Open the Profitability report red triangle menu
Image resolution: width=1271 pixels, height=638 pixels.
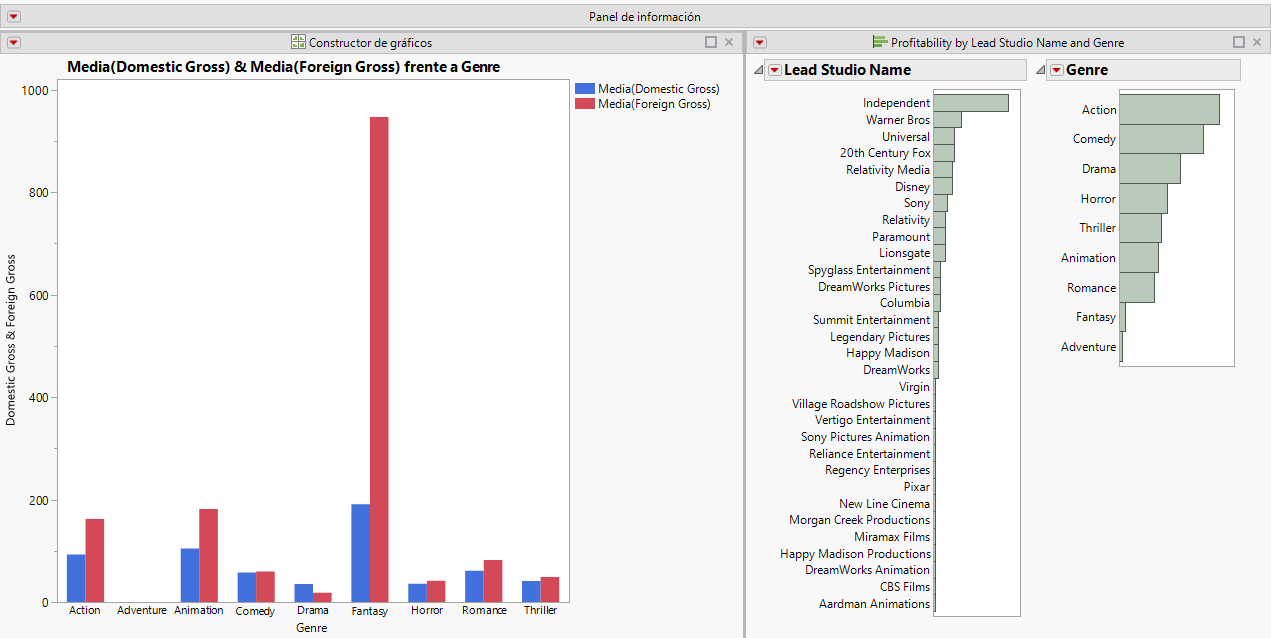[x=760, y=42]
